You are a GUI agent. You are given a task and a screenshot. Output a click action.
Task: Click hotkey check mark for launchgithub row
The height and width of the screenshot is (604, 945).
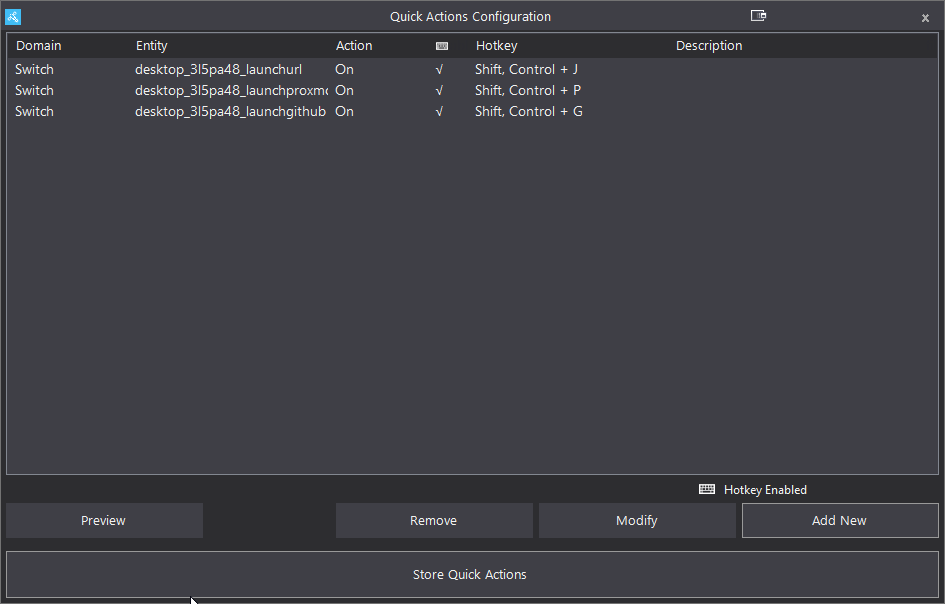point(439,112)
